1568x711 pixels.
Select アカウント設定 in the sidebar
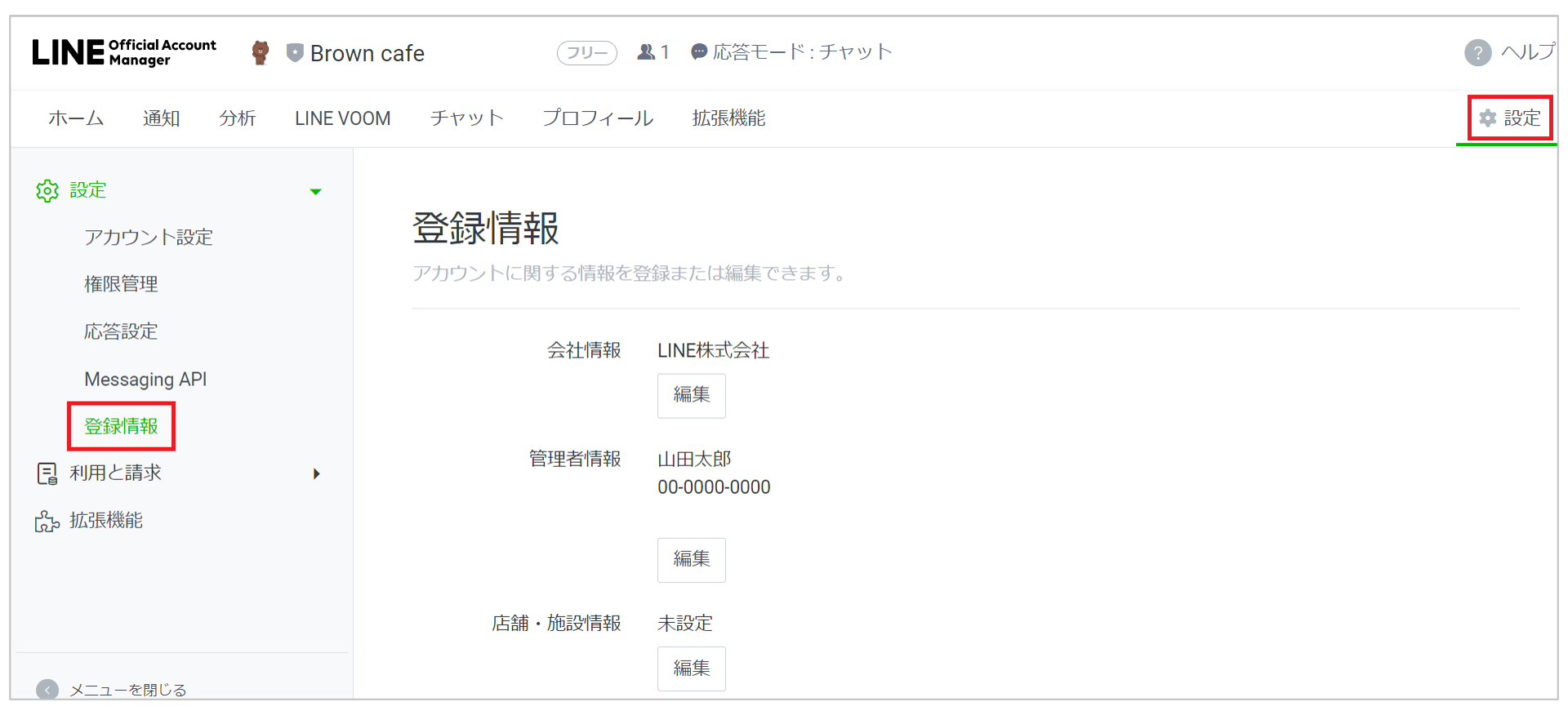point(149,238)
